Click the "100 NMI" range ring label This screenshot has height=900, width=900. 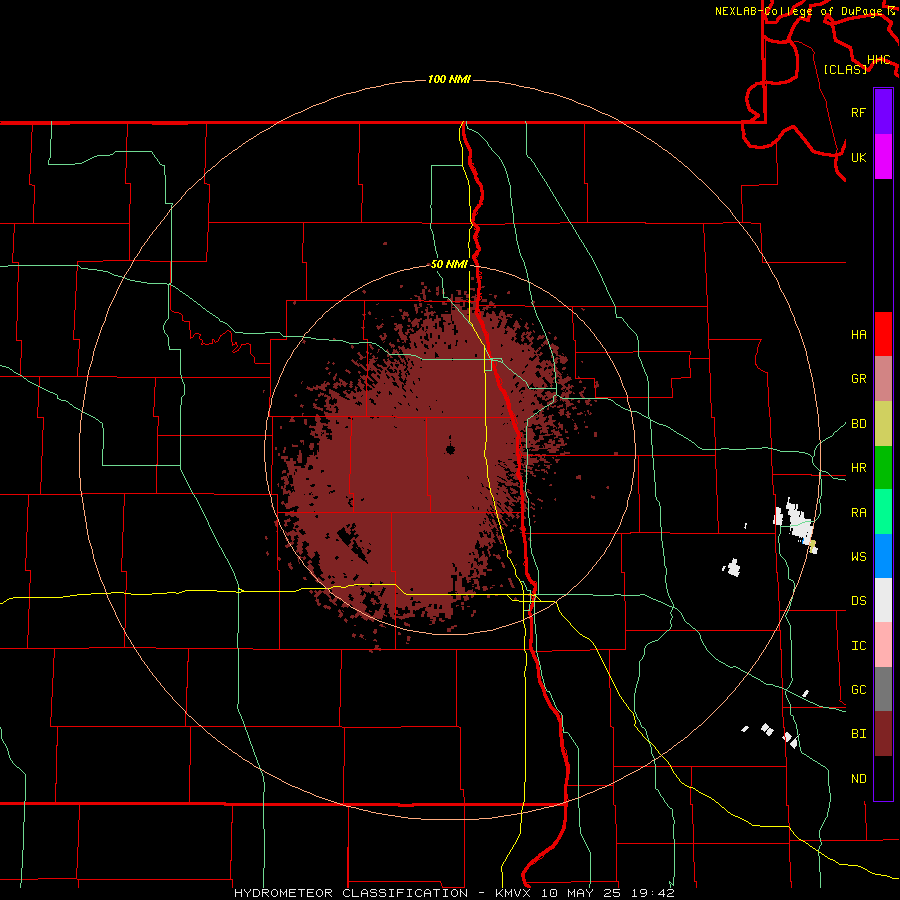[x=449, y=79]
